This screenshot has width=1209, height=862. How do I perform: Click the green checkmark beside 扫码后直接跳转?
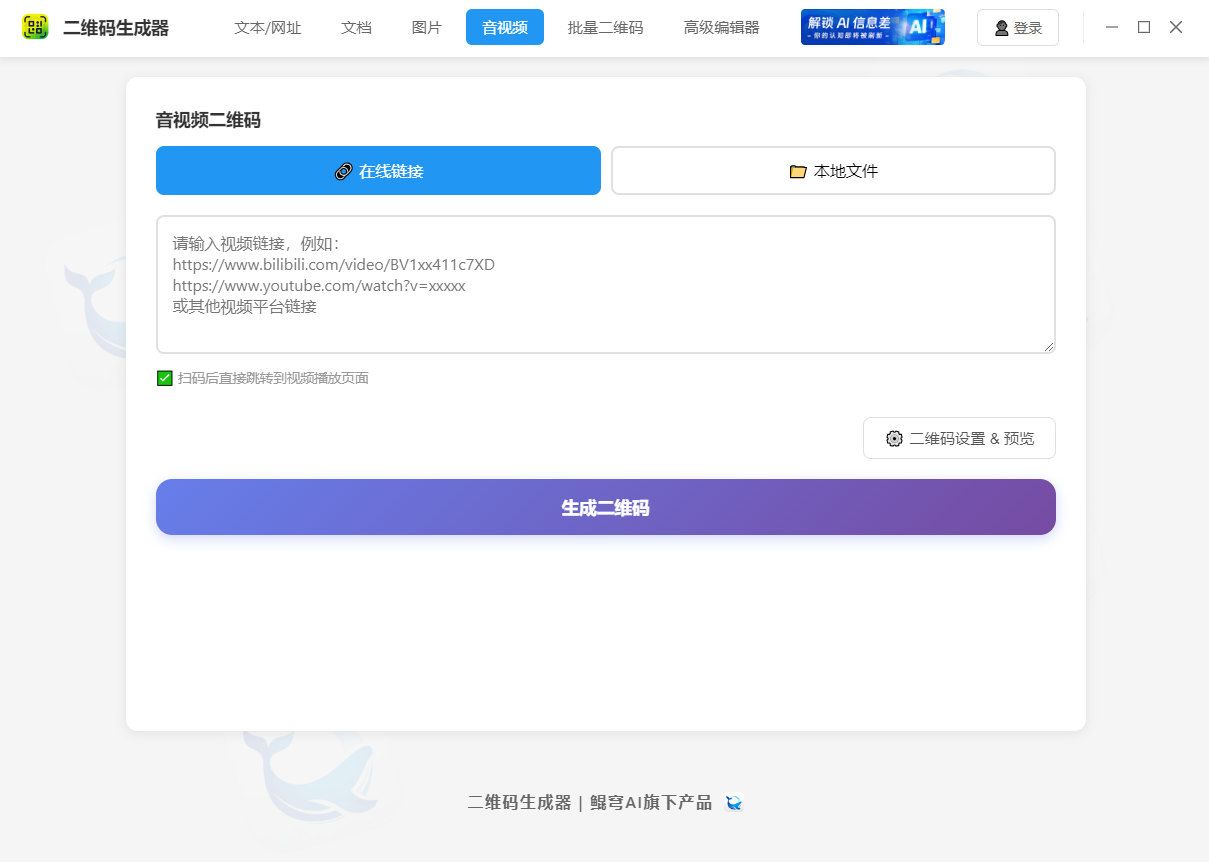[164, 378]
